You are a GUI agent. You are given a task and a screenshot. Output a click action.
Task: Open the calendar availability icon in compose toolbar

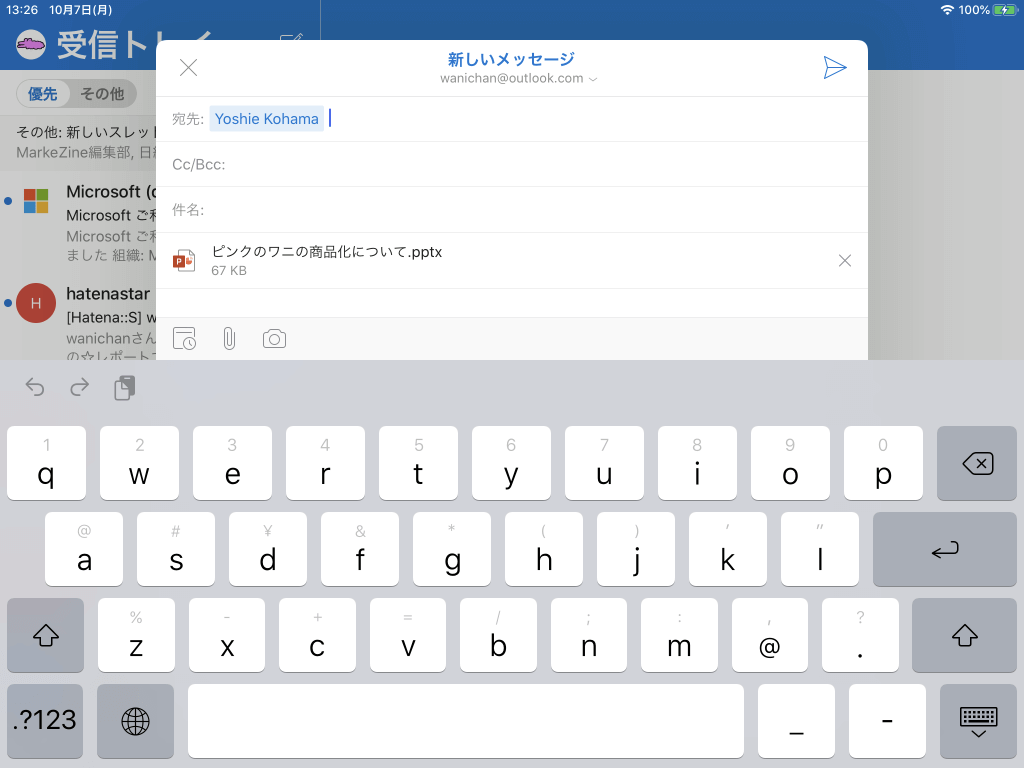tap(184, 339)
